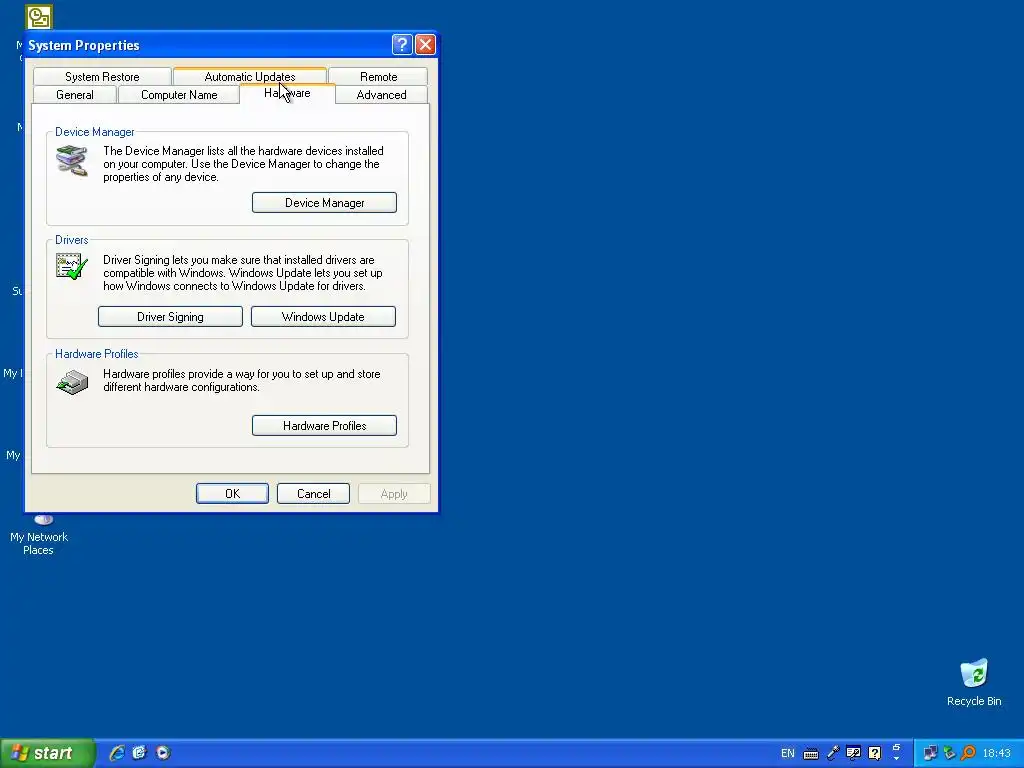The image size is (1024, 768).
Task: Click the language bar microphone icon
Action: click(x=833, y=754)
